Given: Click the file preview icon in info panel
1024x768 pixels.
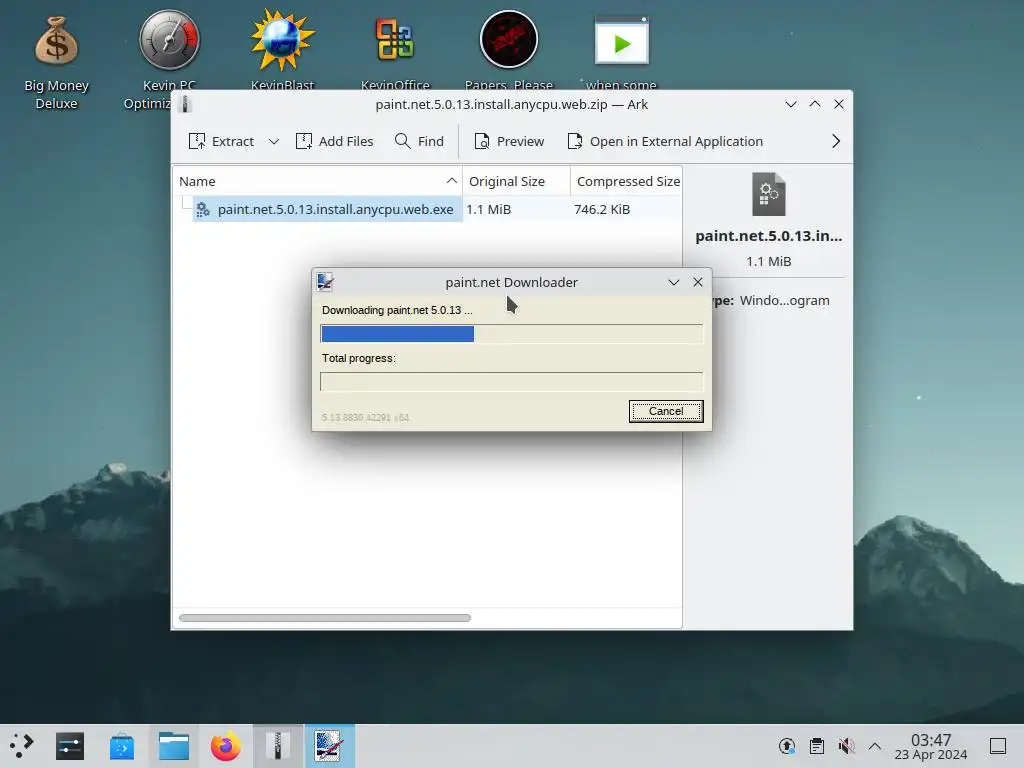Looking at the screenshot, I should [769, 194].
